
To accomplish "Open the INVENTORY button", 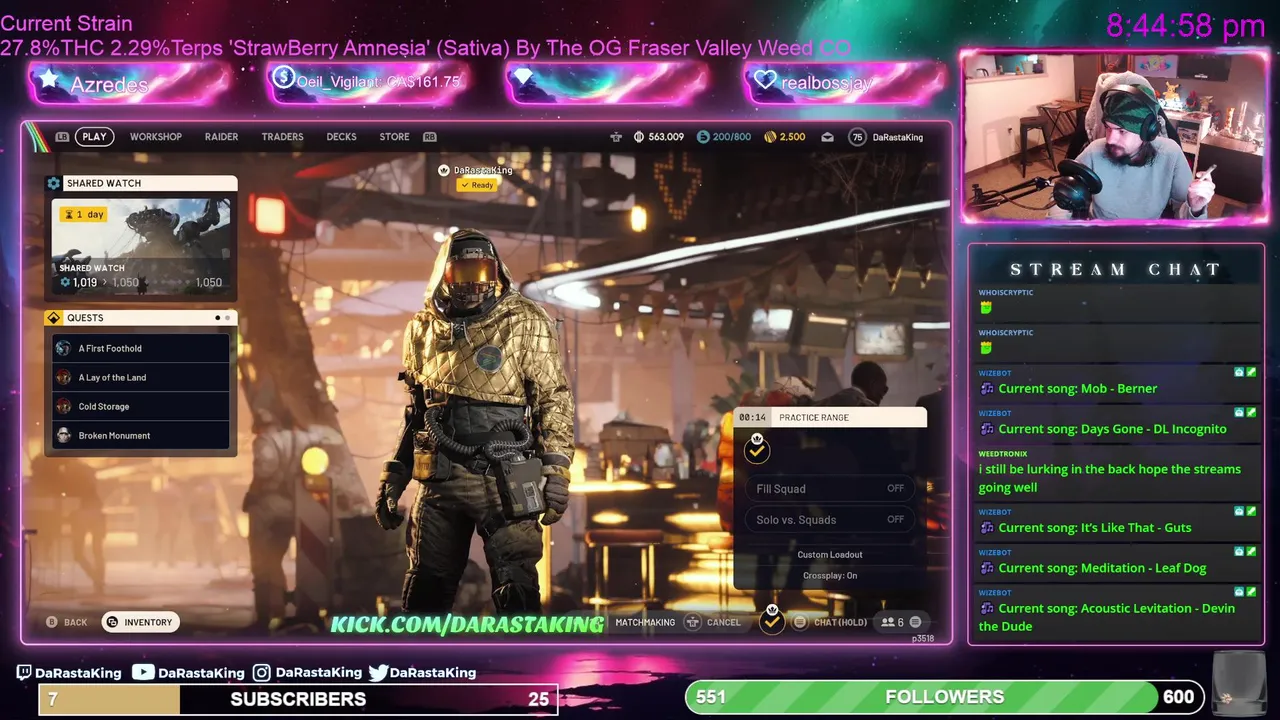I will (x=140, y=622).
